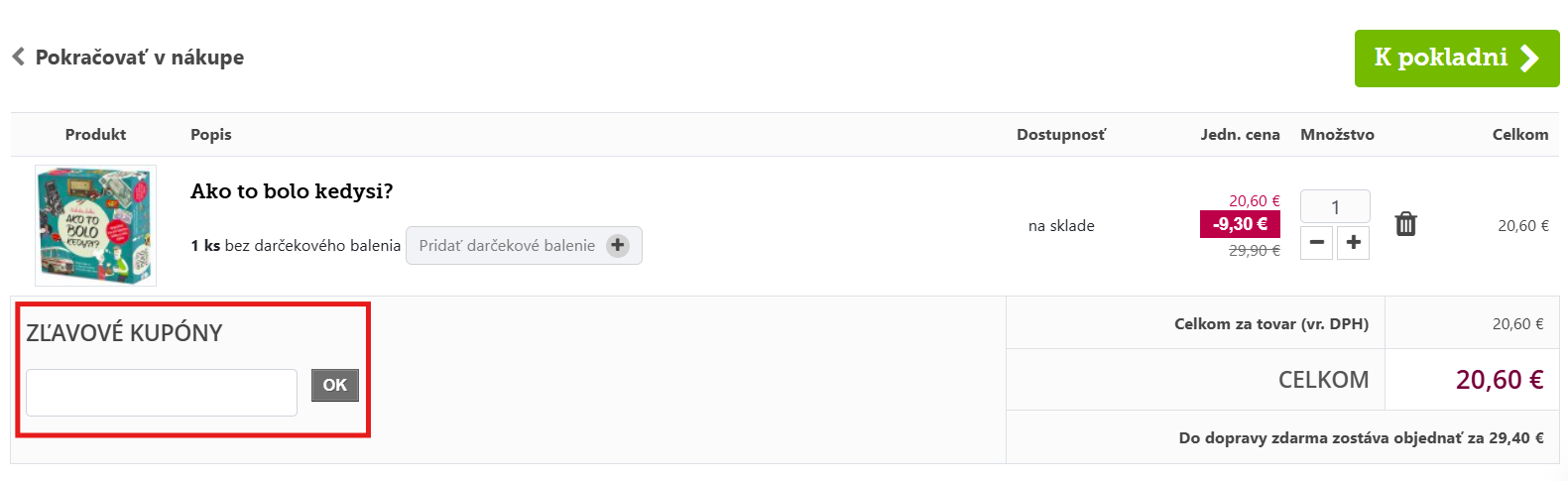
Task: Increase quantity with the plus button
Action: pyautogui.click(x=1353, y=242)
